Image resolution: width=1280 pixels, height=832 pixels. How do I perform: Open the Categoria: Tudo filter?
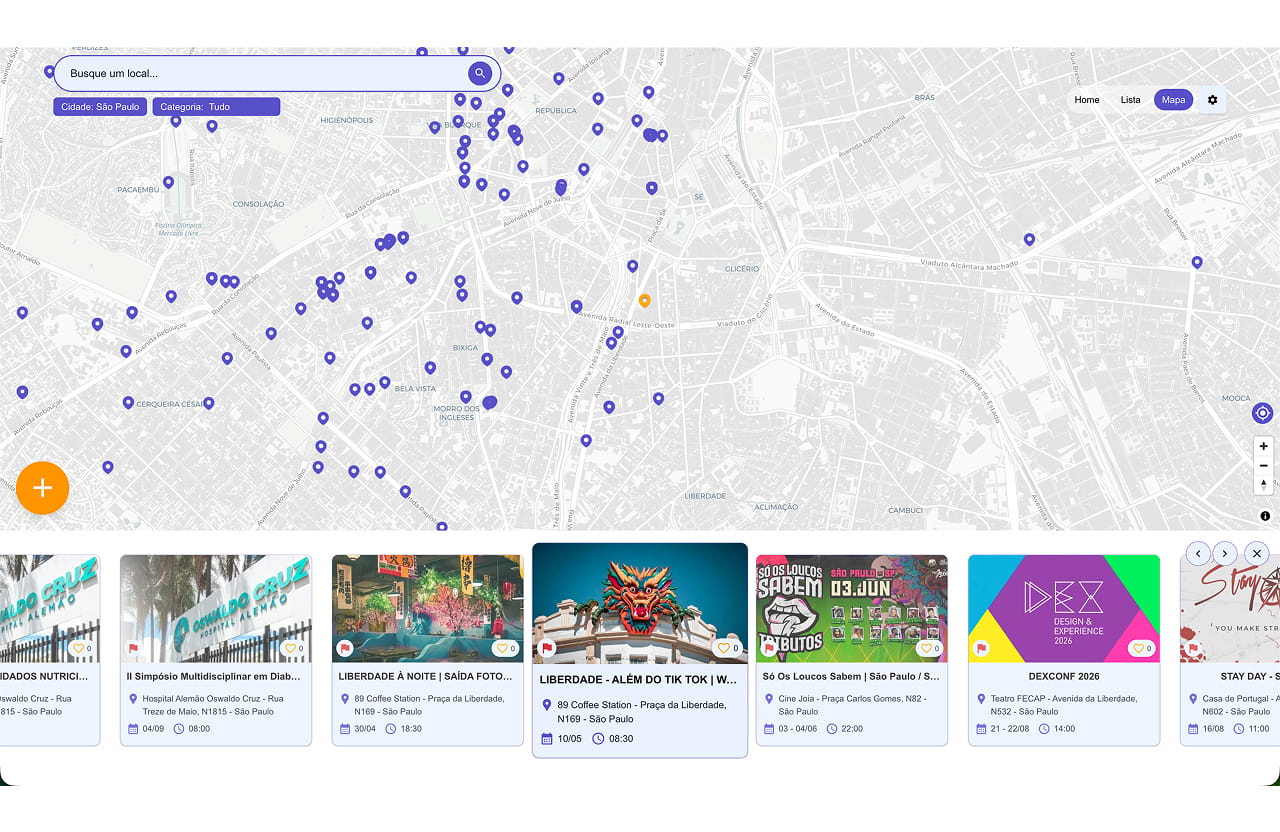tap(216, 107)
